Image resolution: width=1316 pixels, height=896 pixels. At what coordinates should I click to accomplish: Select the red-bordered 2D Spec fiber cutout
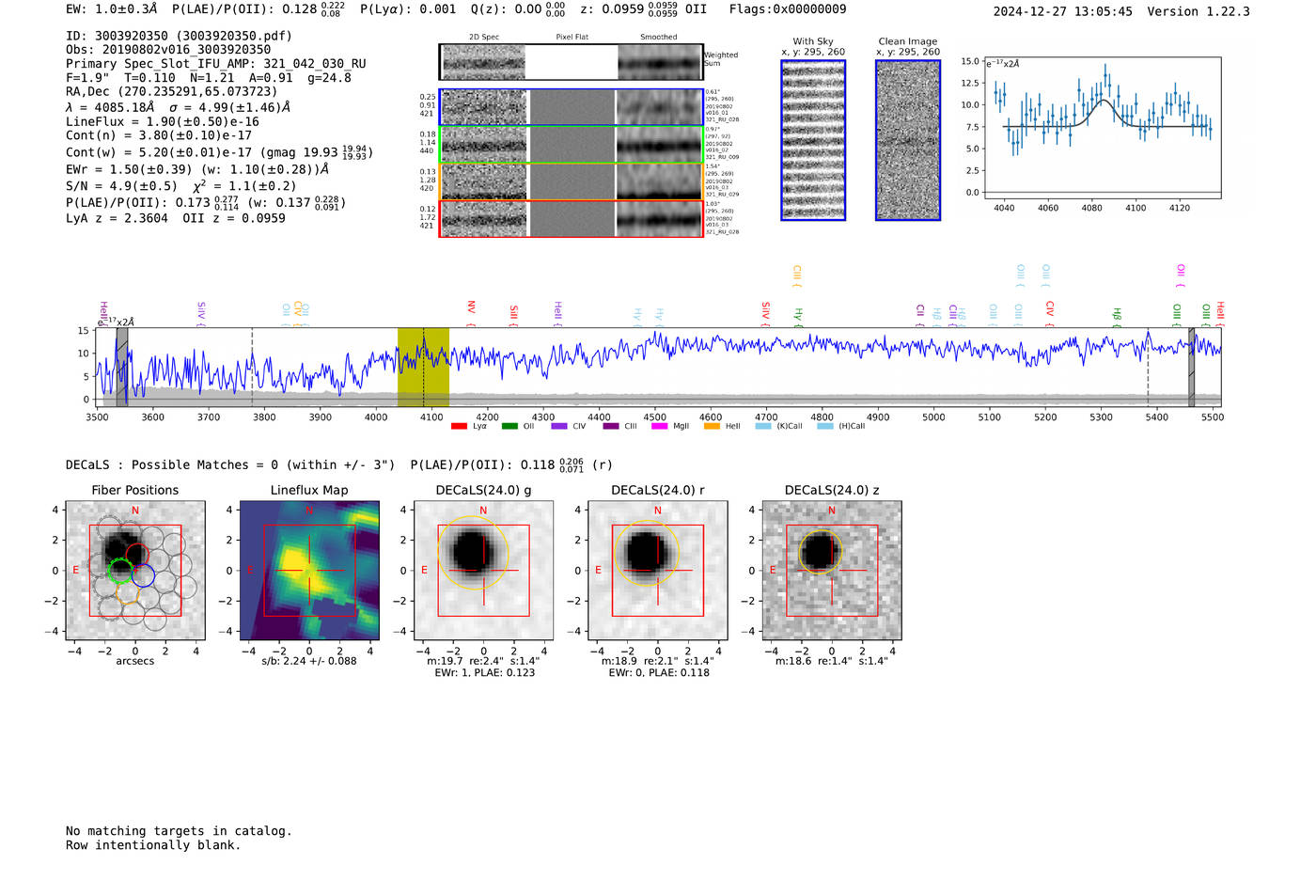click(x=483, y=218)
